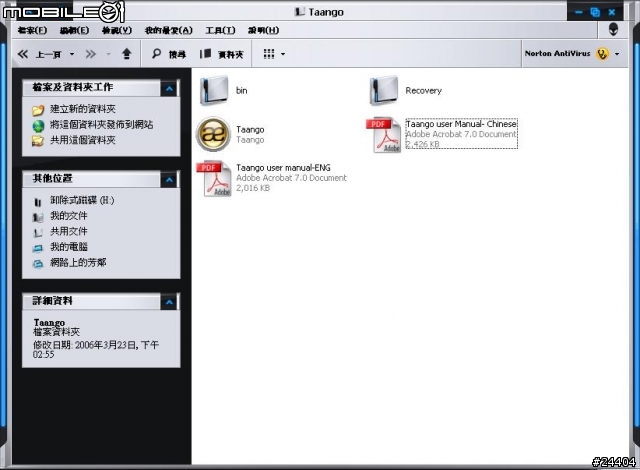Collapse the 檔案及資料夾工作 panel
The height and width of the screenshot is (470, 640).
coord(169,89)
